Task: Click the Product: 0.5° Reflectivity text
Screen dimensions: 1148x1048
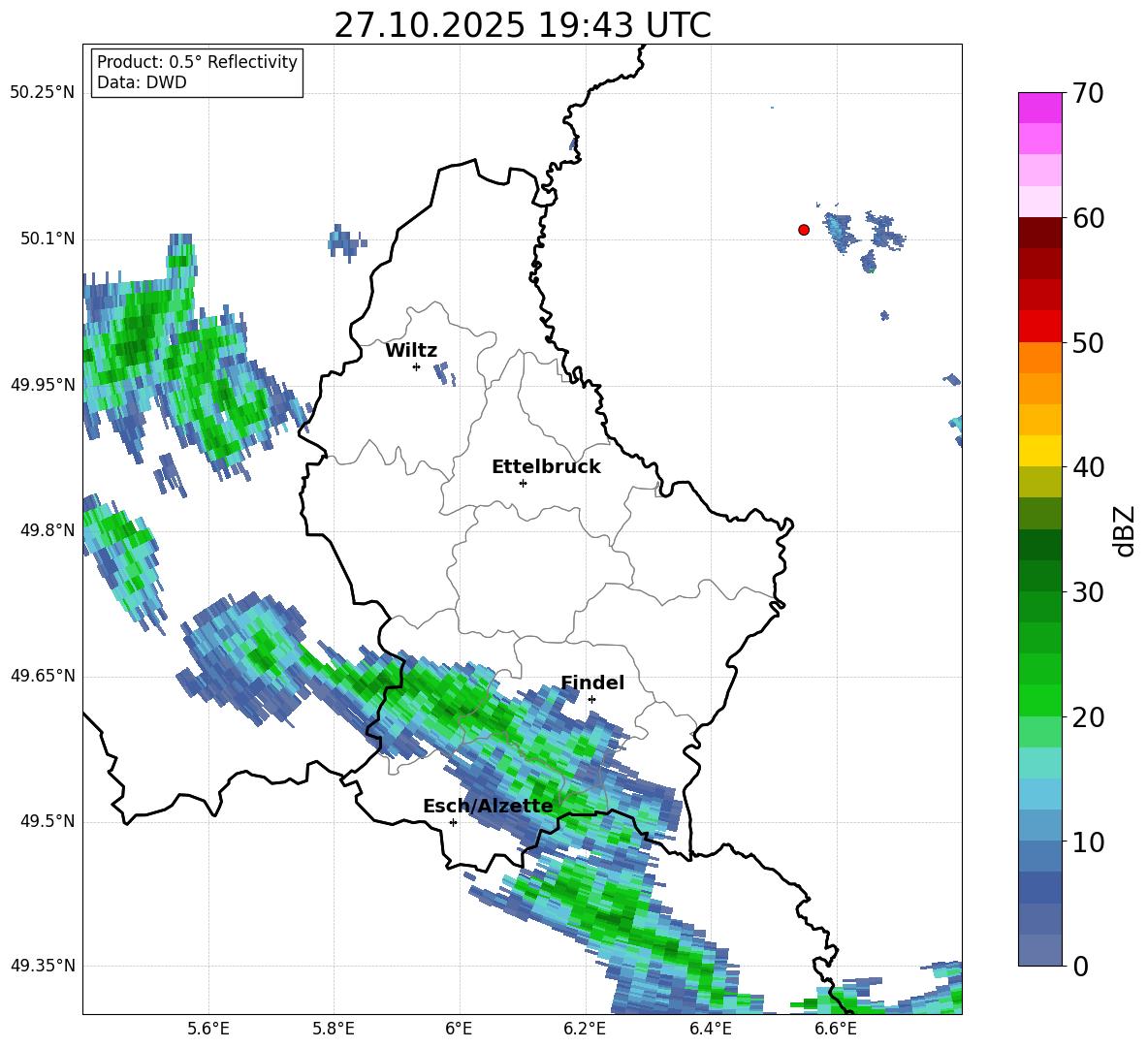Action: pyautogui.click(x=197, y=62)
